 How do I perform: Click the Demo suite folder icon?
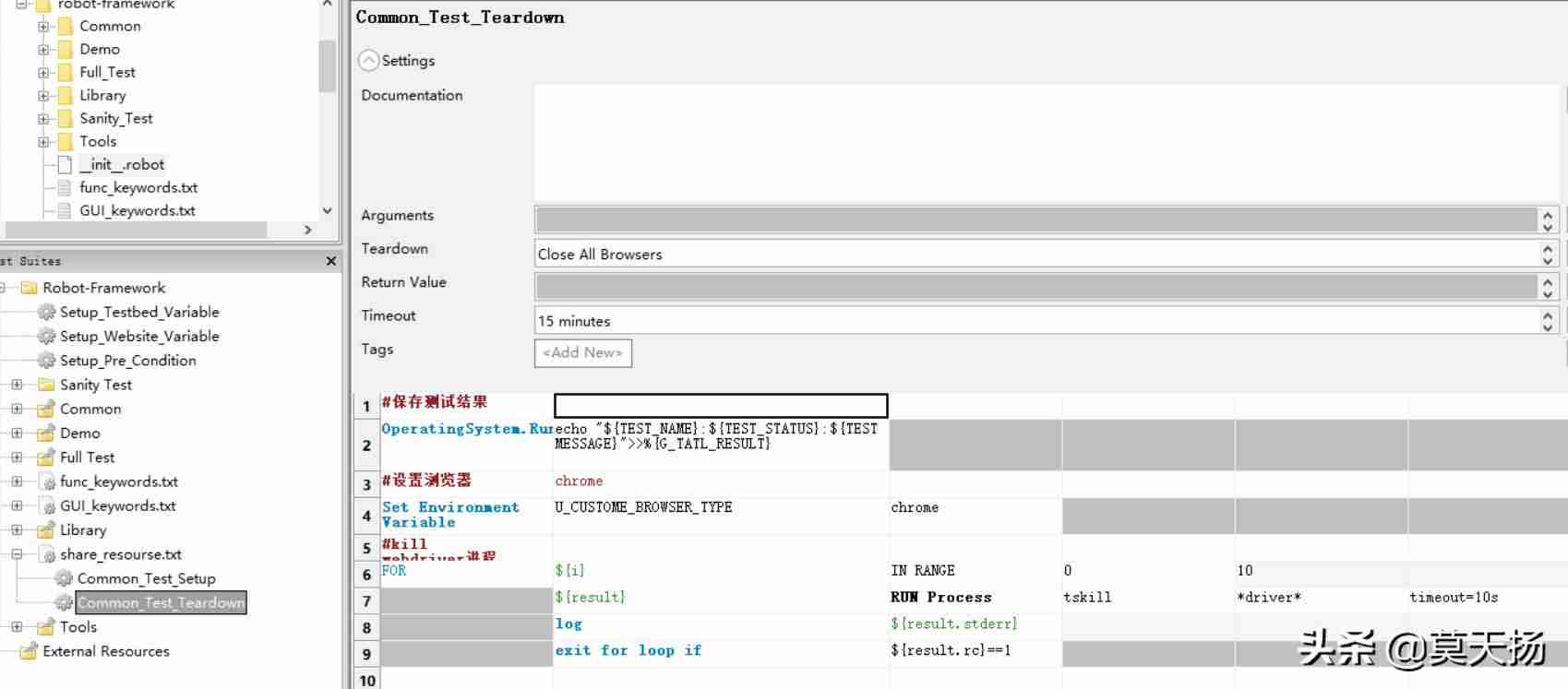click(46, 433)
